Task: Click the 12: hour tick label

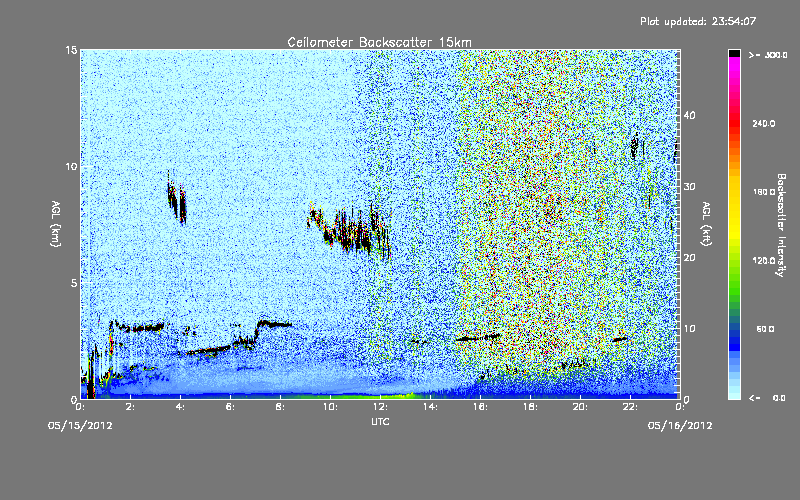Action: (380, 407)
